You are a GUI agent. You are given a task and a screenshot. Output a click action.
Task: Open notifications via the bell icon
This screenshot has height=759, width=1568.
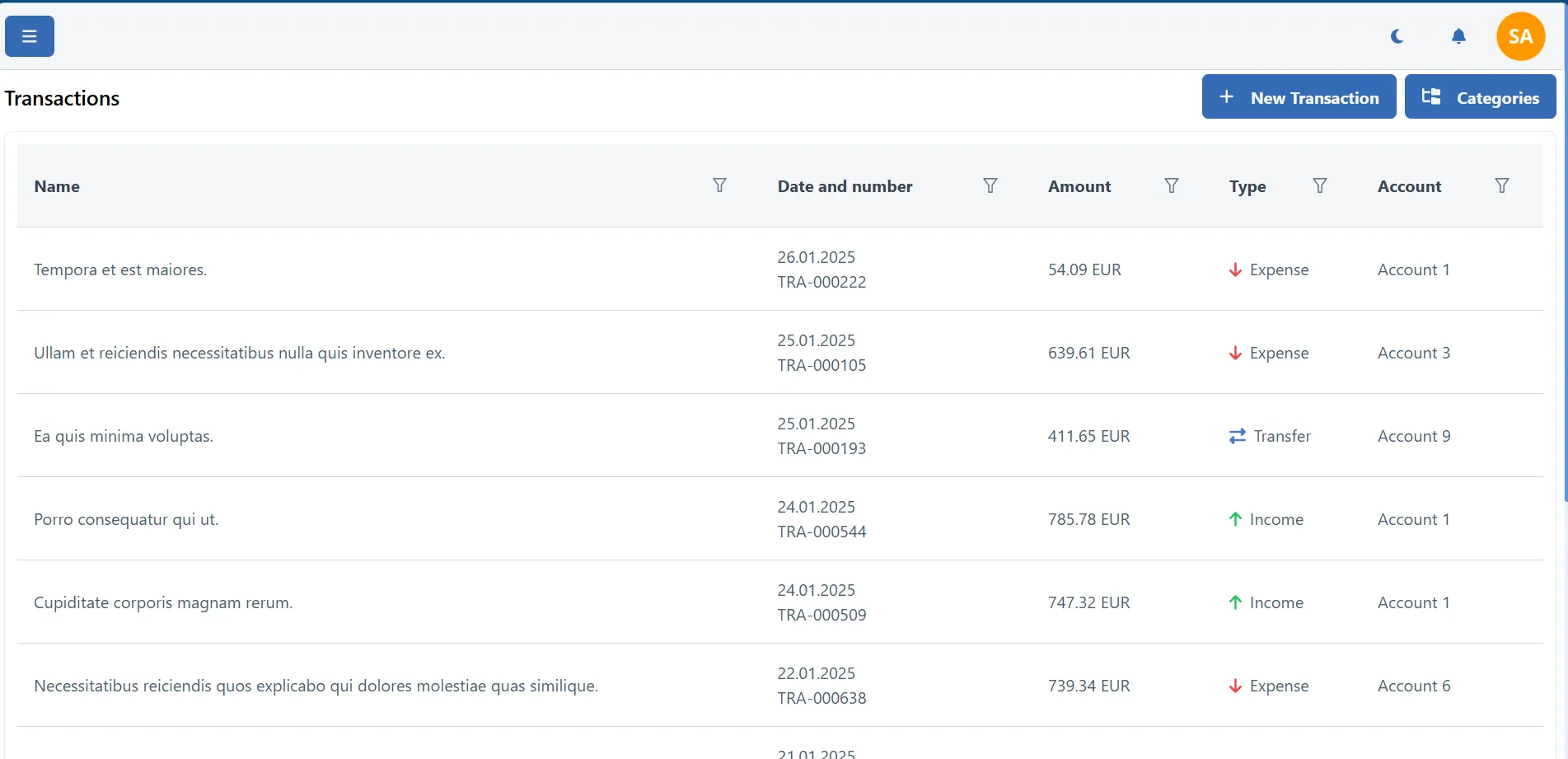(x=1458, y=36)
